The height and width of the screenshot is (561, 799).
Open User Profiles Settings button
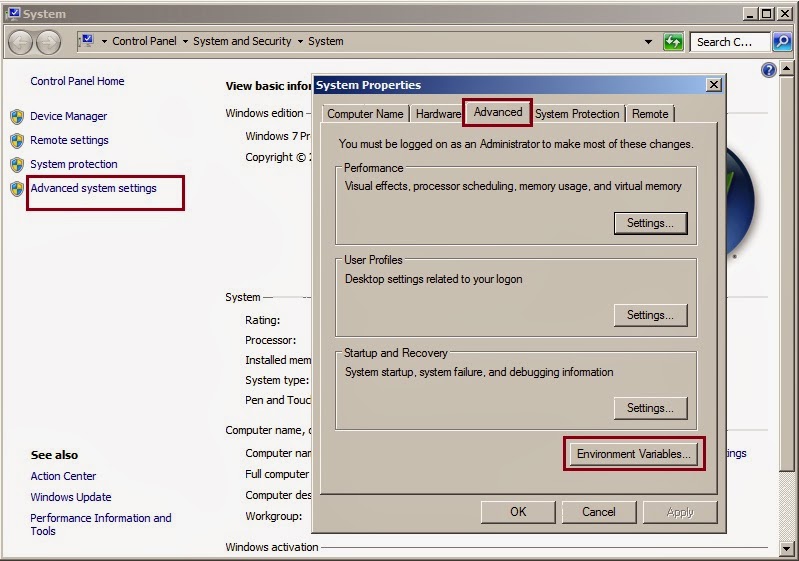tap(650, 315)
